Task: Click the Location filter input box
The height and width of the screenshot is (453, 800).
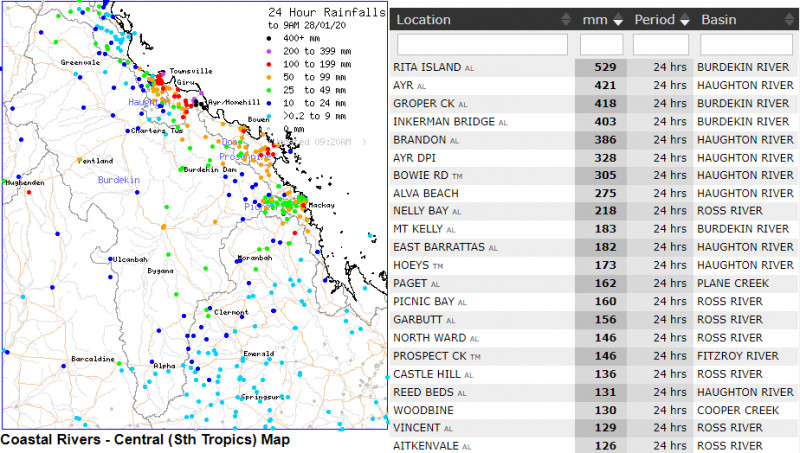Action: 482,45
